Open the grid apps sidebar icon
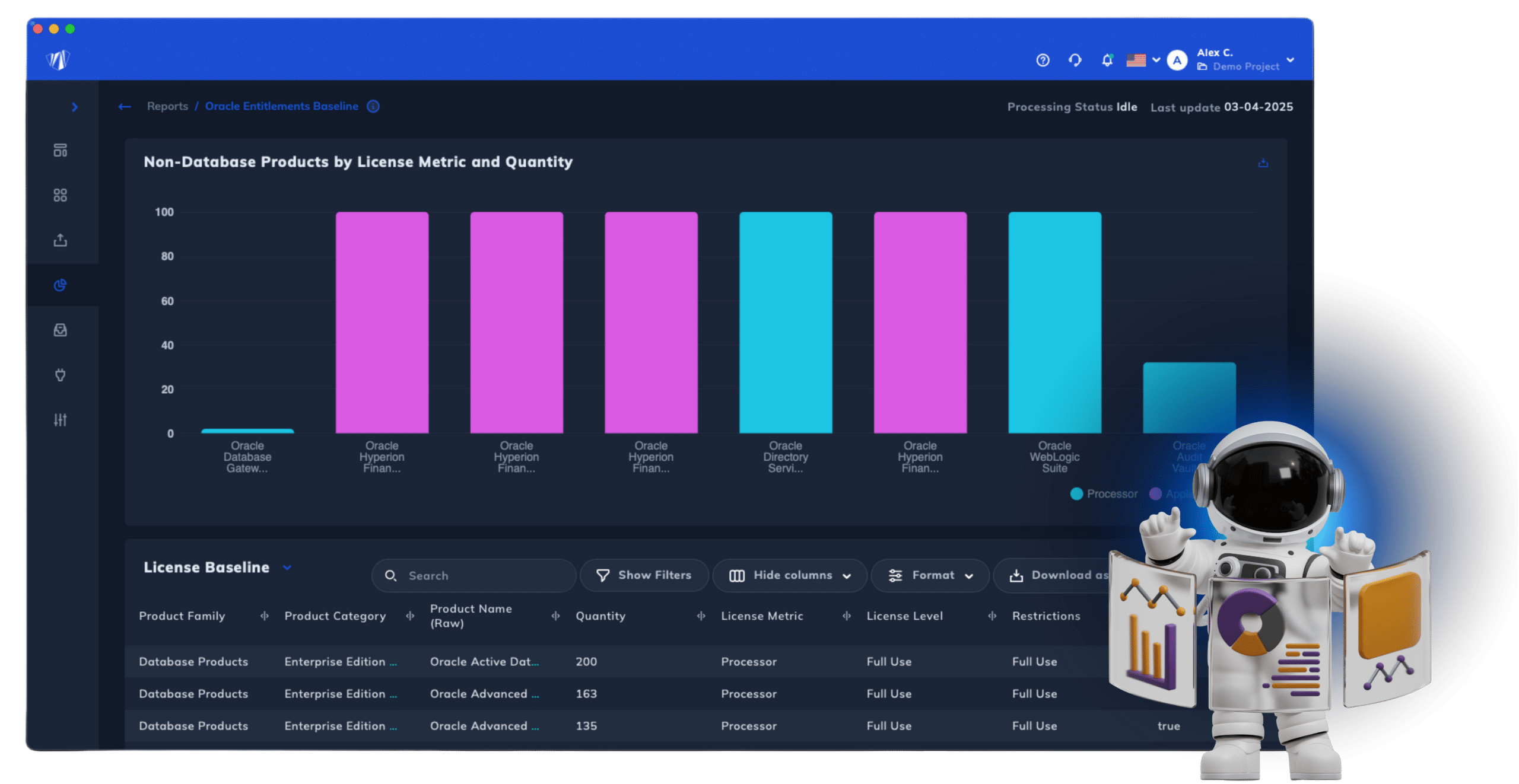 pyautogui.click(x=60, y=195)
